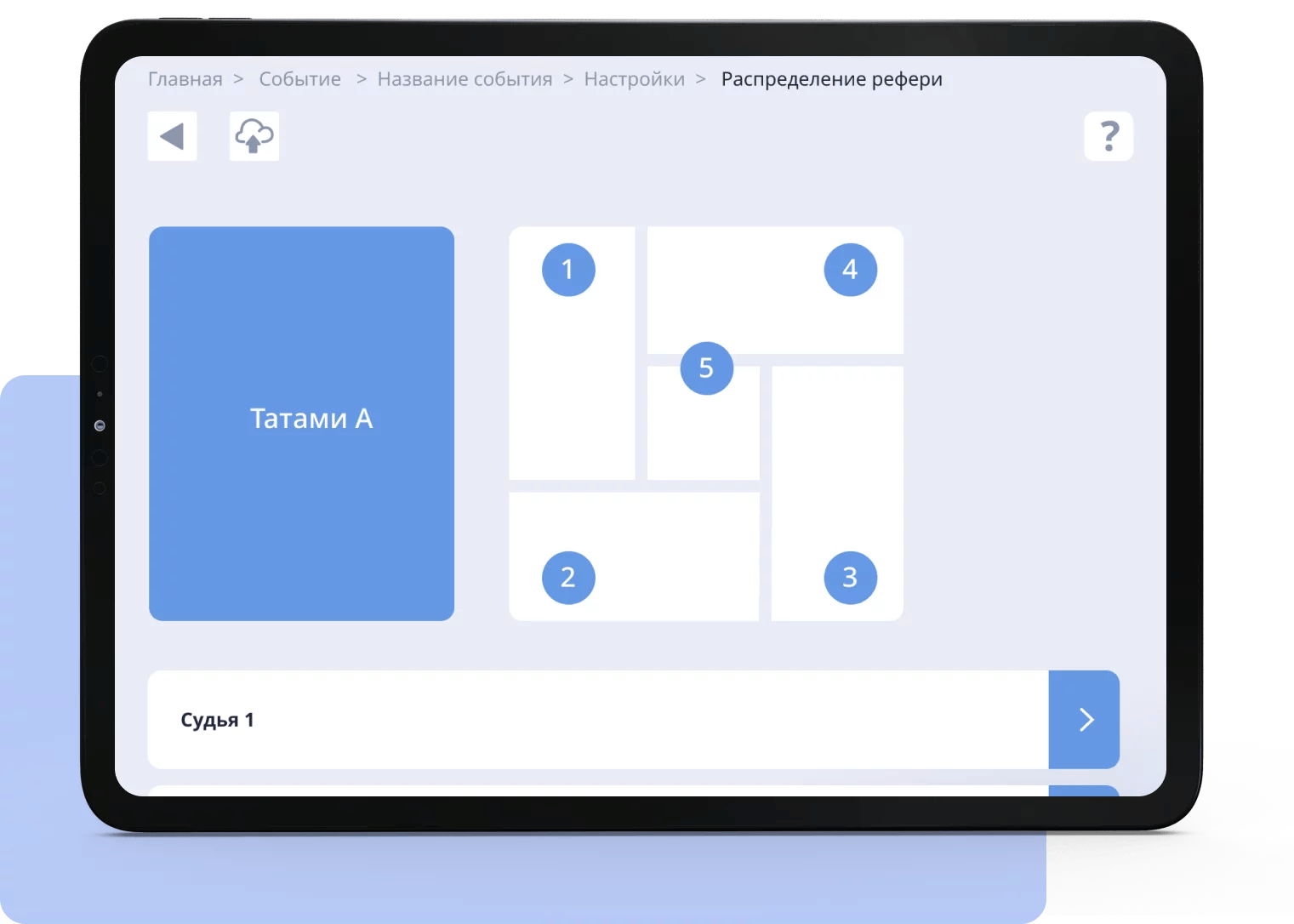
Task: Go back with the left arrow icon
Action: (x=172, y=136)
